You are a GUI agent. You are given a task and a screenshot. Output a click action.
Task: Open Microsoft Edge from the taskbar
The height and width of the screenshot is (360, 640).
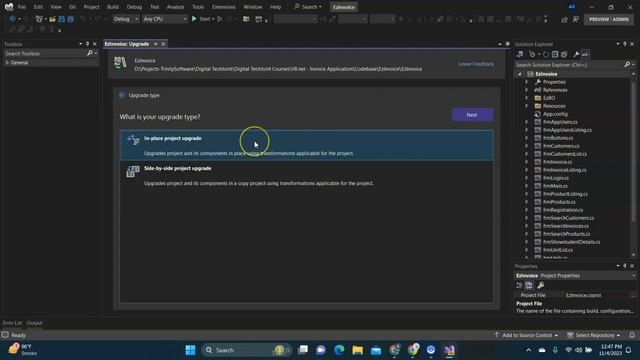pos(339,350)
